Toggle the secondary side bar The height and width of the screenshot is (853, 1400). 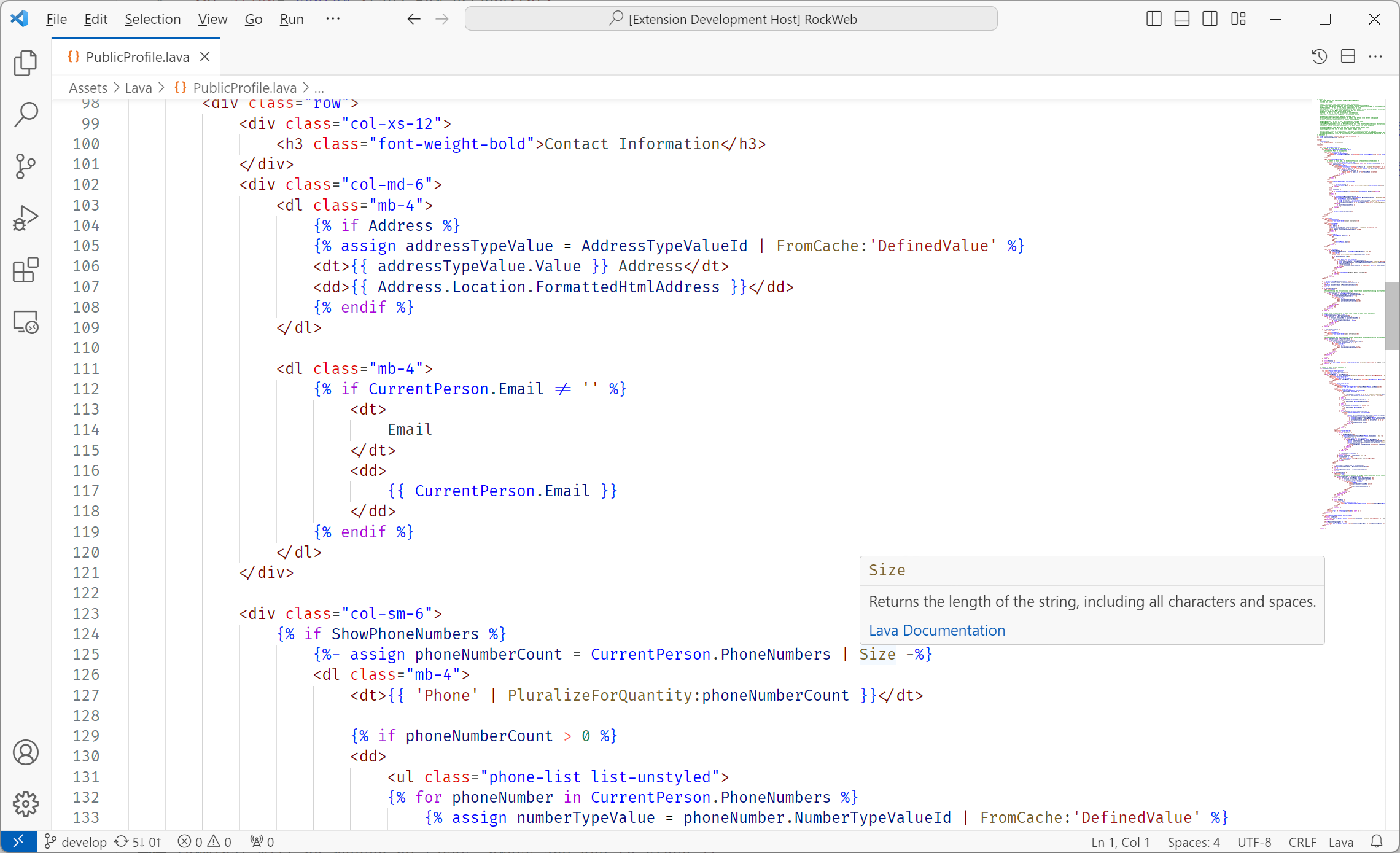coord(1210,19)
